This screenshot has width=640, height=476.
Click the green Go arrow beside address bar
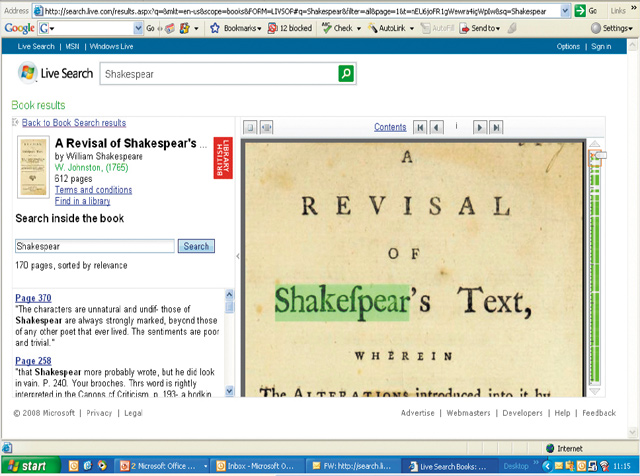coord(580,11)
